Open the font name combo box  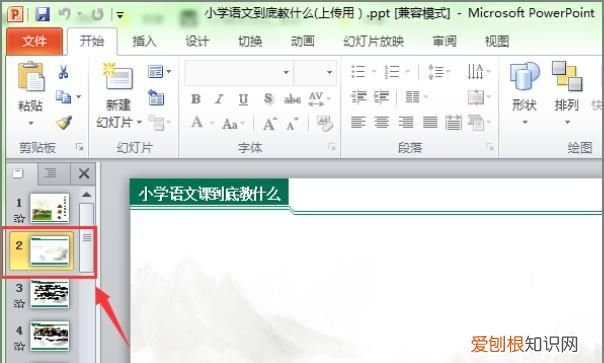coord(239,72)
